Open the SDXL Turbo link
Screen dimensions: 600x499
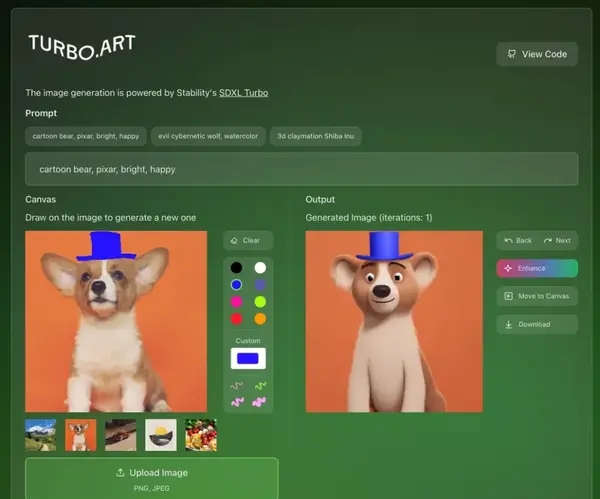point(243,93)
